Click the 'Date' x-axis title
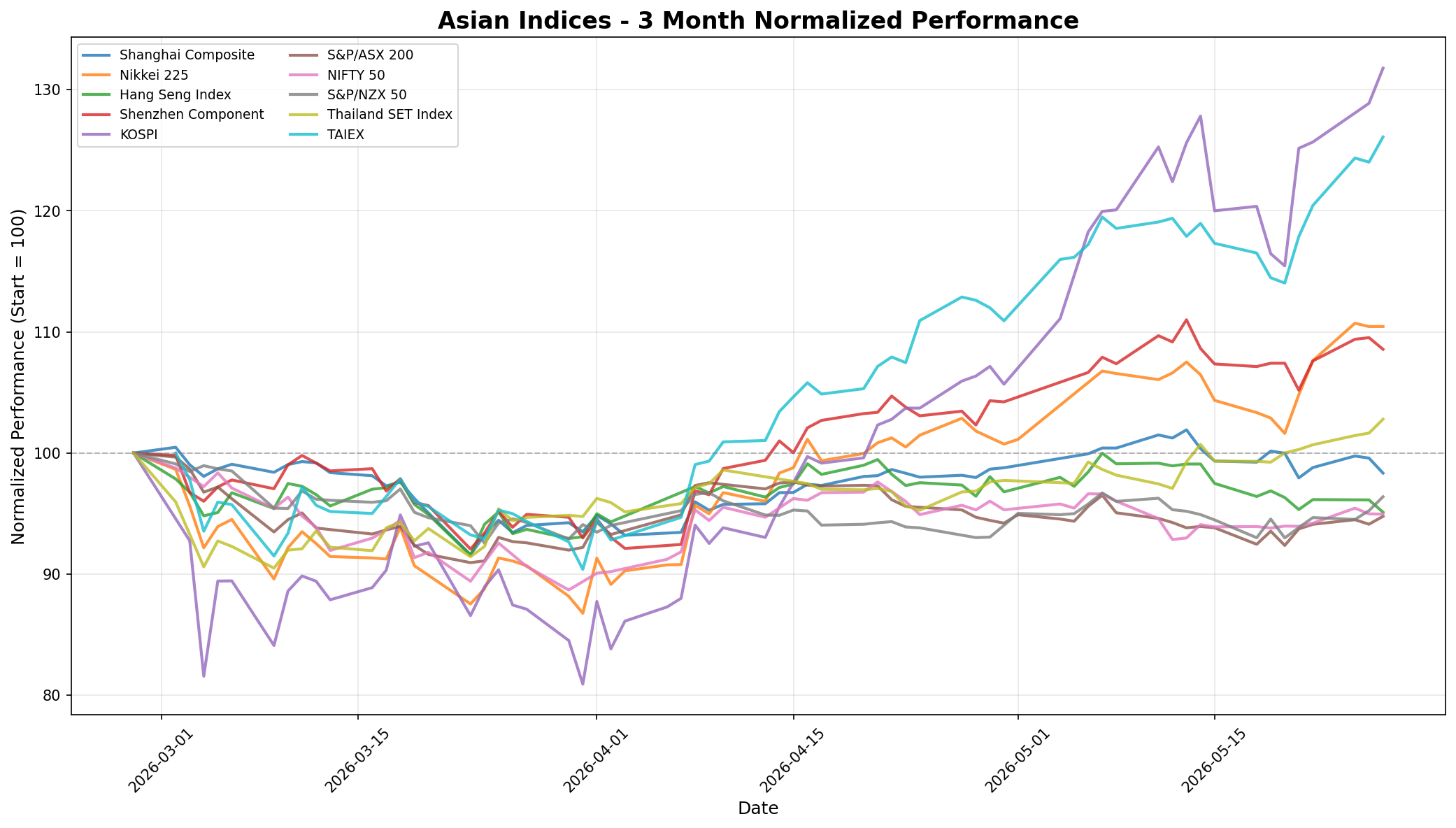The image size is (1456, 828). point(758,809)
